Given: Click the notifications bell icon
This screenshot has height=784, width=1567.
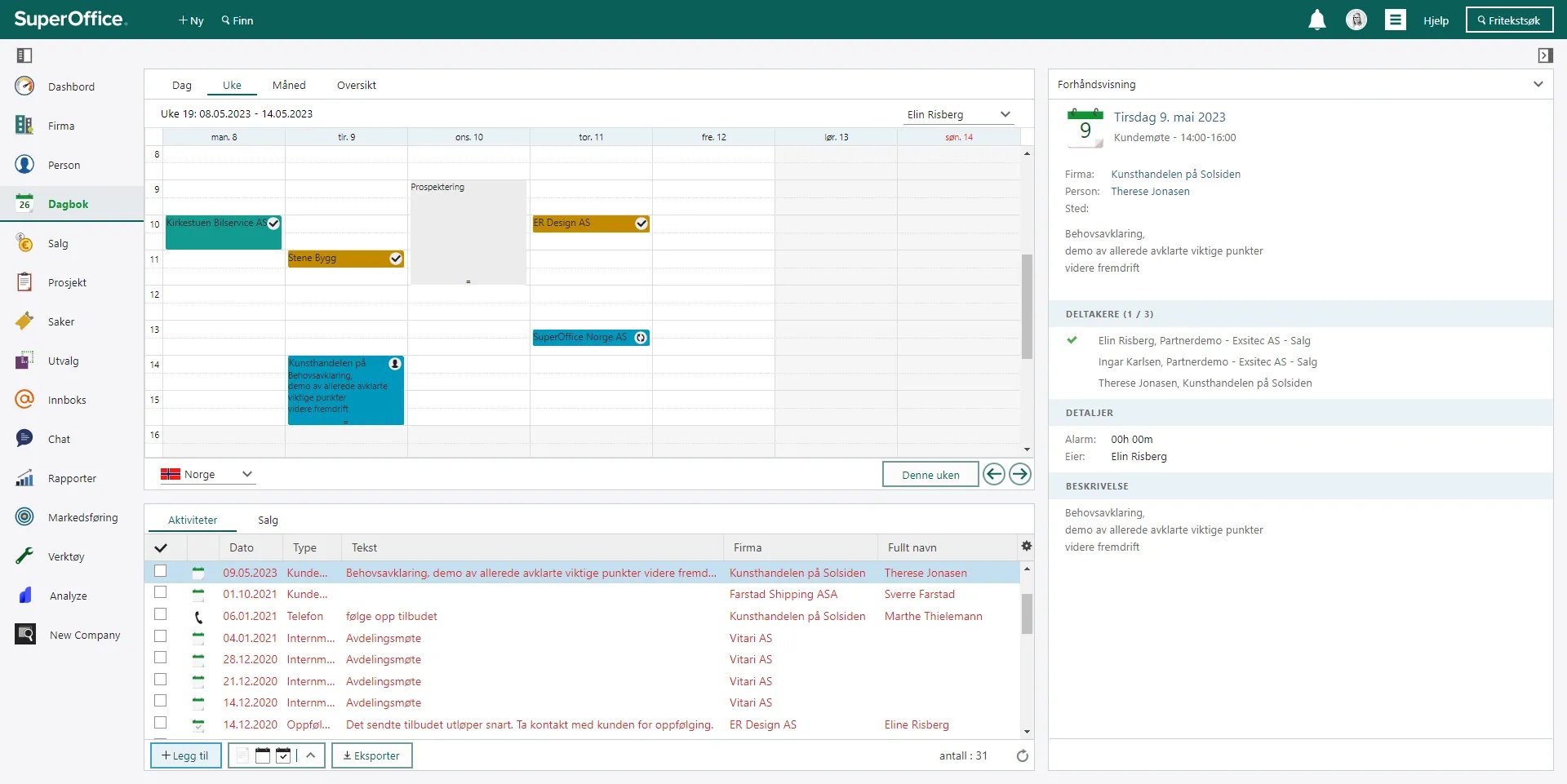Looking at the screenshot, I should 1316,20.
